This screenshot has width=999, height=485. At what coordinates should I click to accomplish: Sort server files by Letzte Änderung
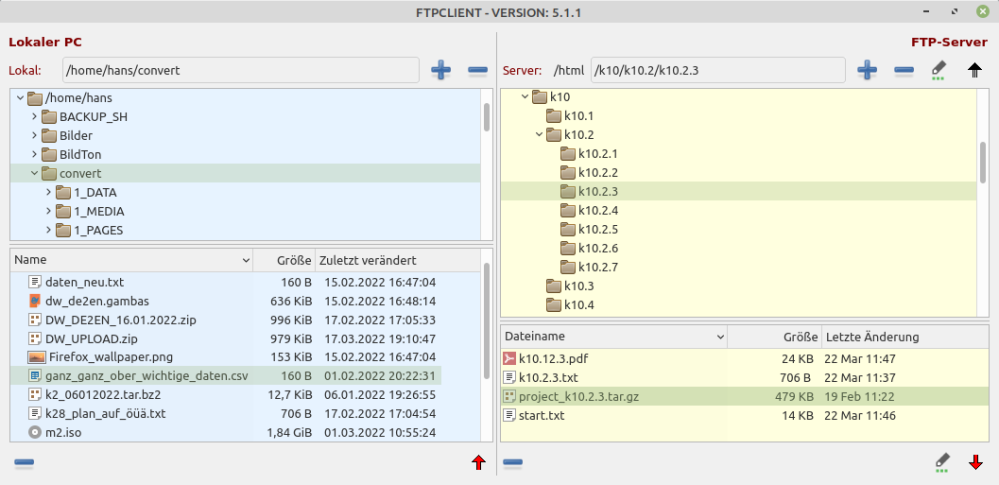click(872, 337)
